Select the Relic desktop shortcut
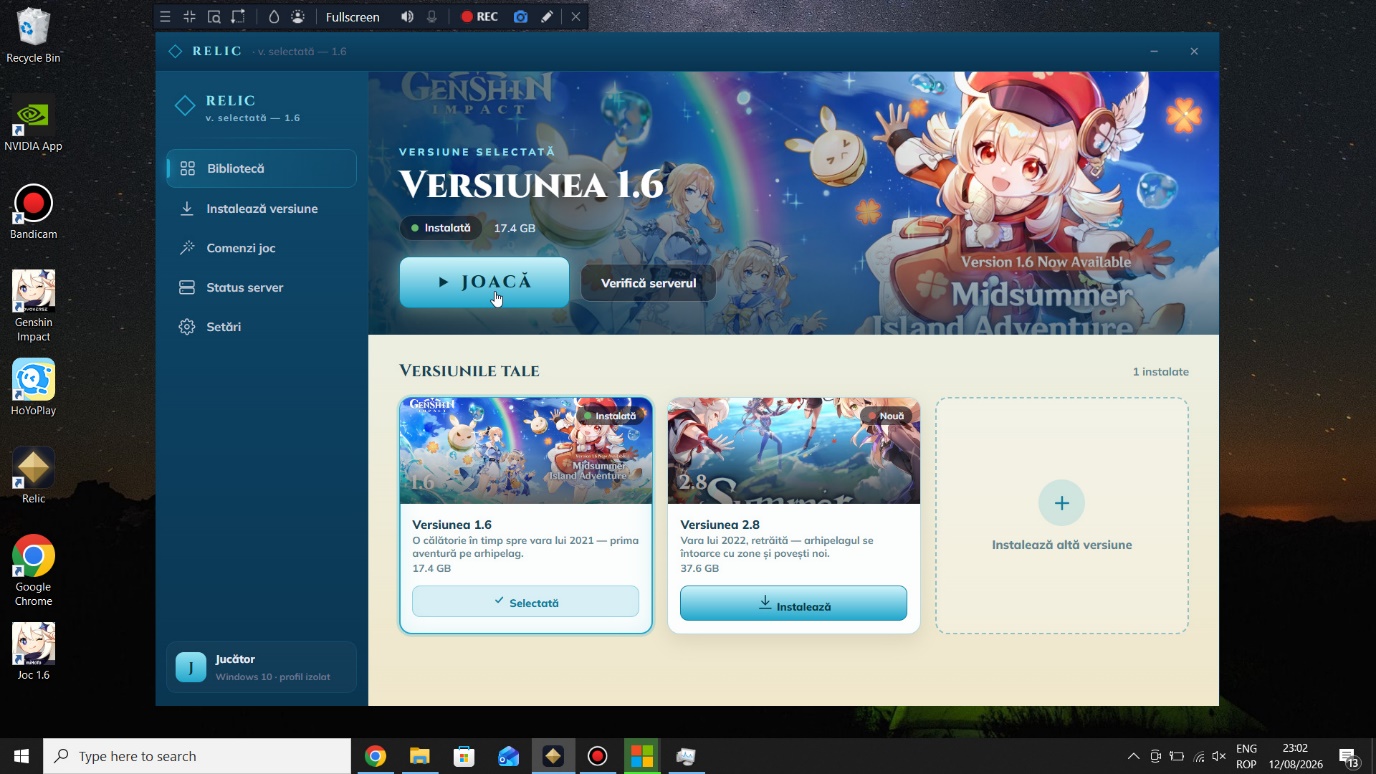This screenshot has width=1376, height=774. [x=33, y=476]
